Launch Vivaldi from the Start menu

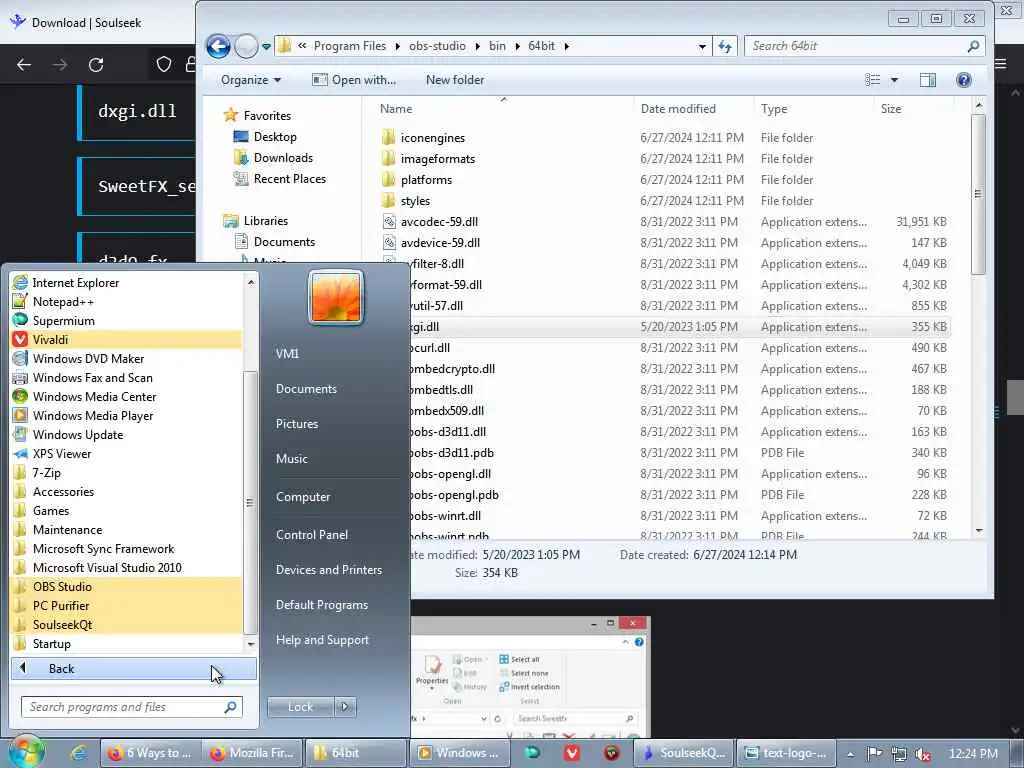tap(127, 340)
